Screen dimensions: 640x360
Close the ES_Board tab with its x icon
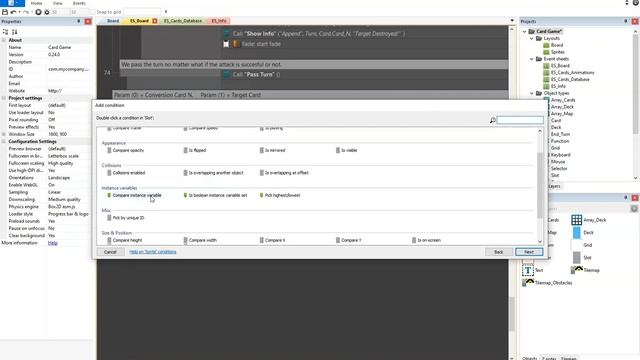(x=155, y=21)
